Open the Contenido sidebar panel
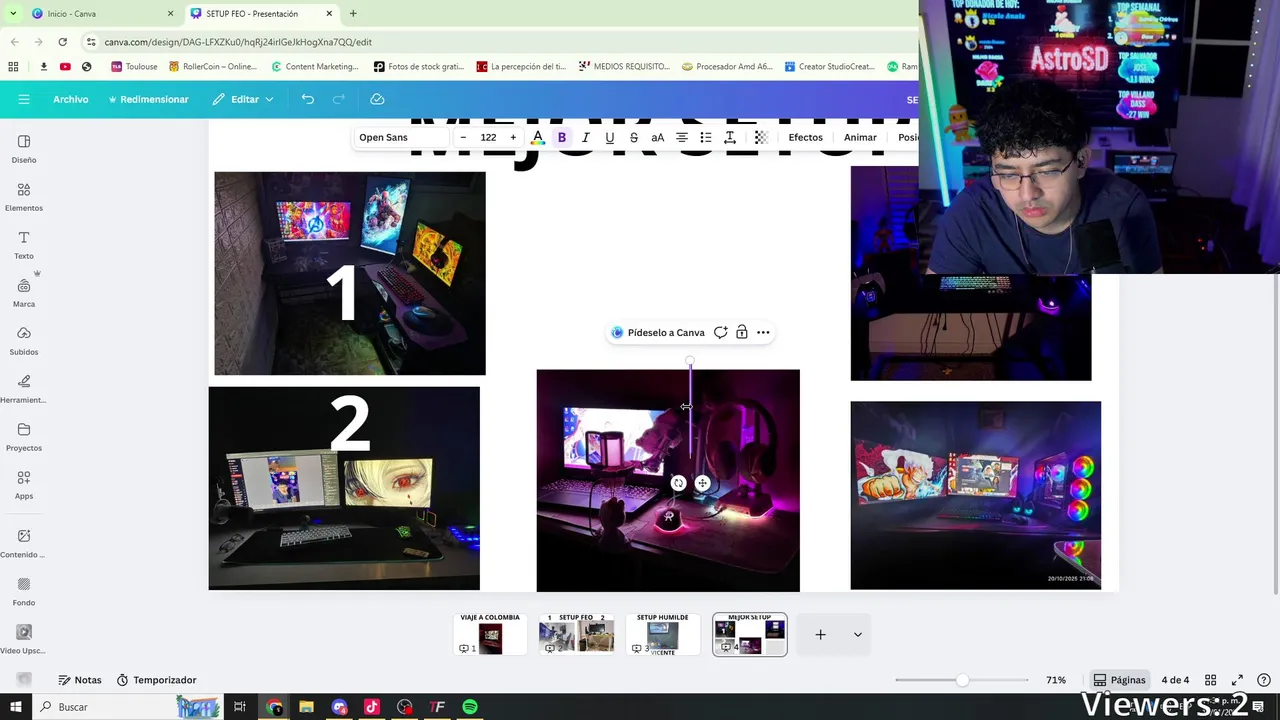 [24, 543]
